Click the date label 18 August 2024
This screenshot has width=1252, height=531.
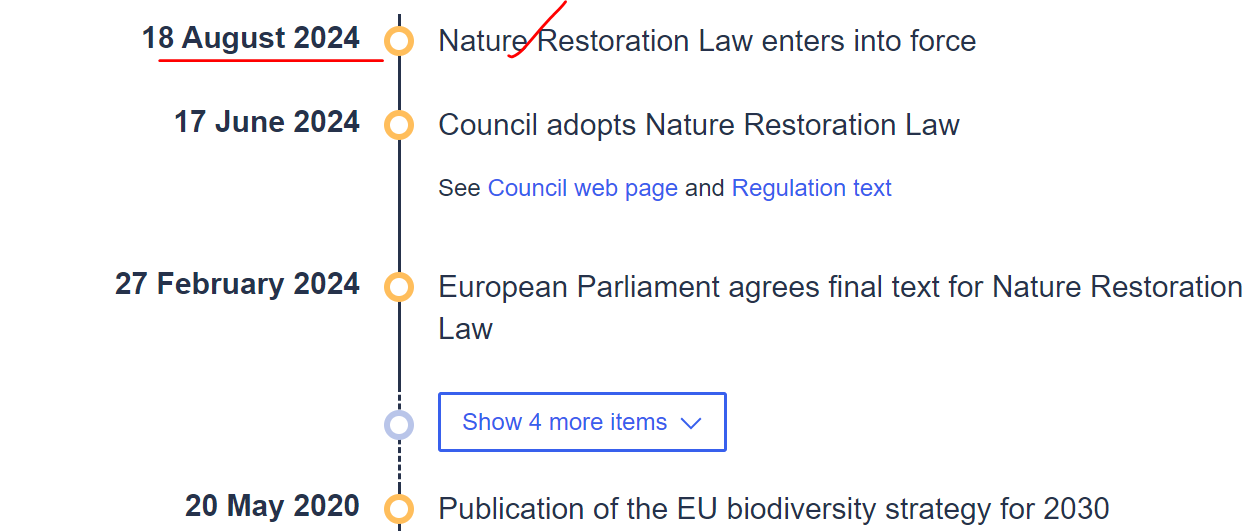point(251,38)
